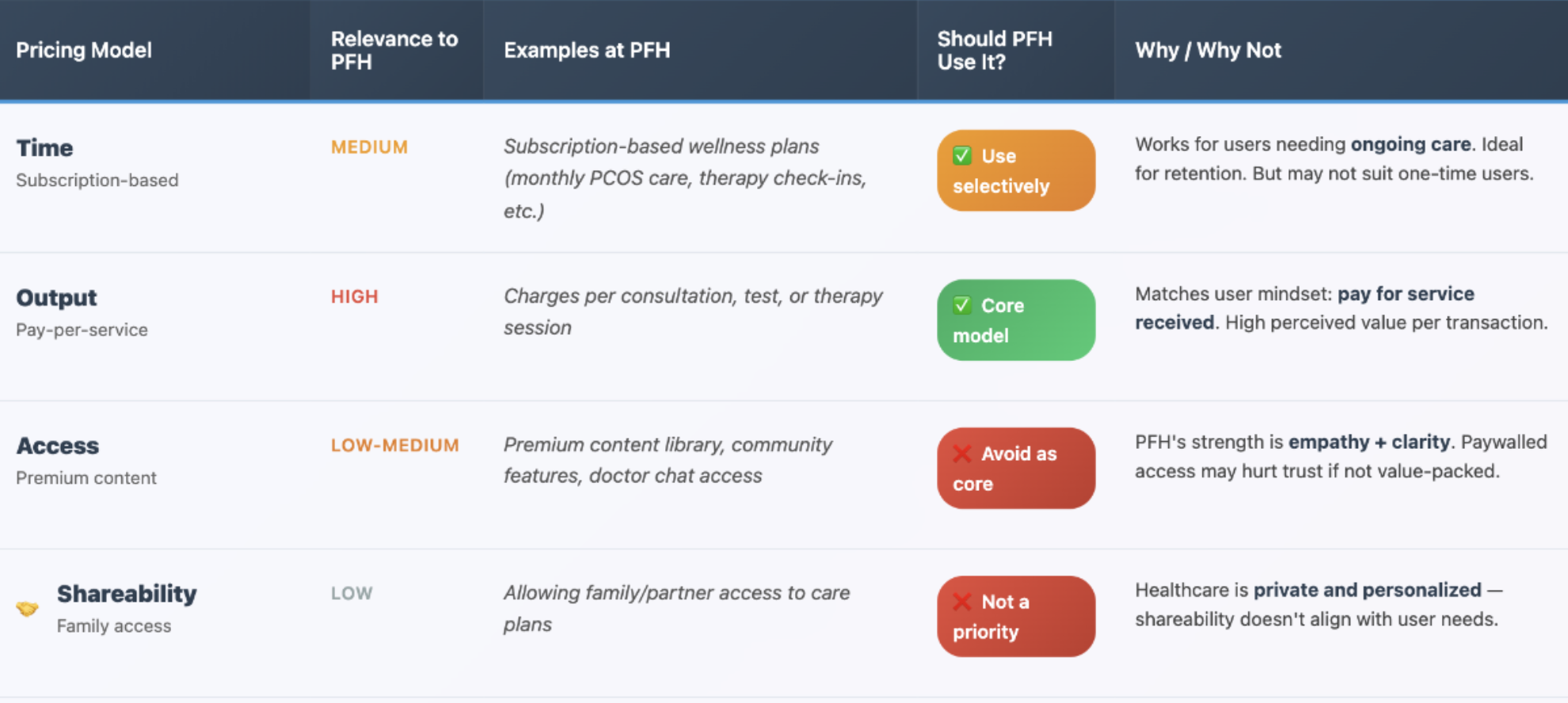Click the Relevance to PFH column header

click(394, 51)
